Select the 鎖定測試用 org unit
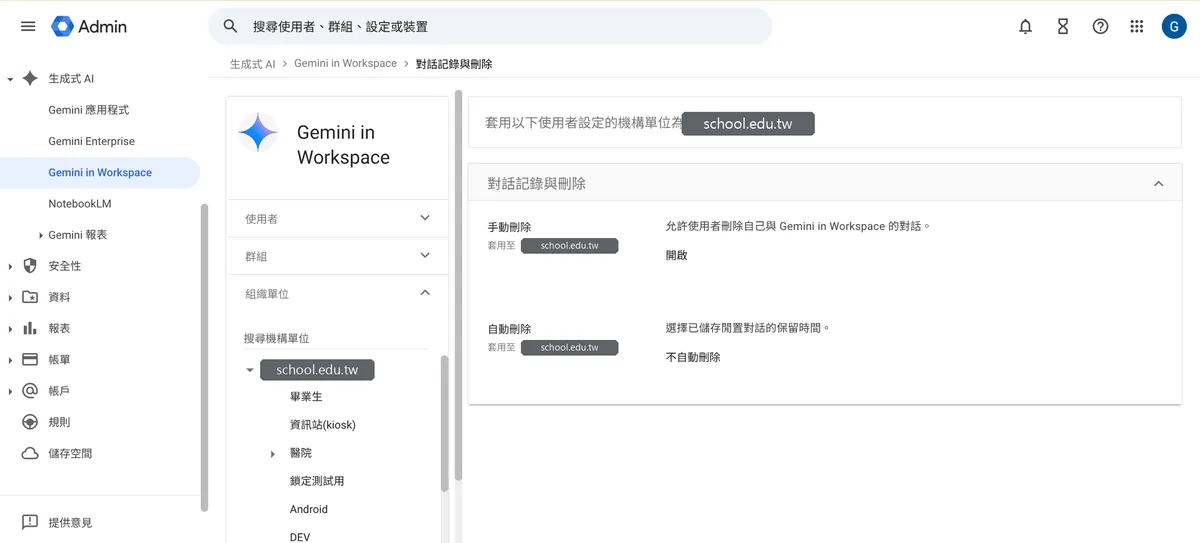 (x=317, y=481)
